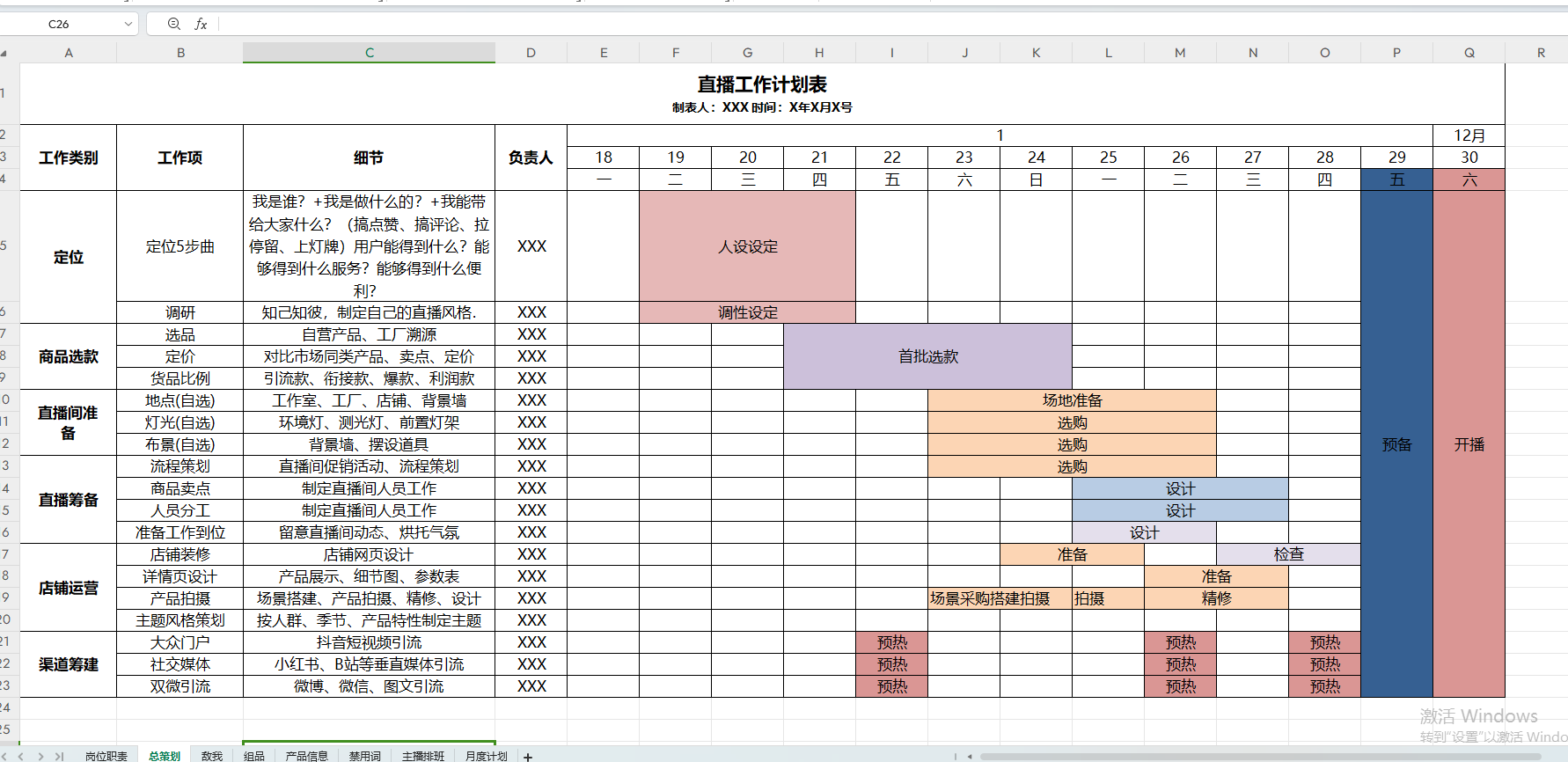Click the 人设设定 pink block
Image resolution: width=1568 pixels, height=762 pixels.
tap(748, 246)
